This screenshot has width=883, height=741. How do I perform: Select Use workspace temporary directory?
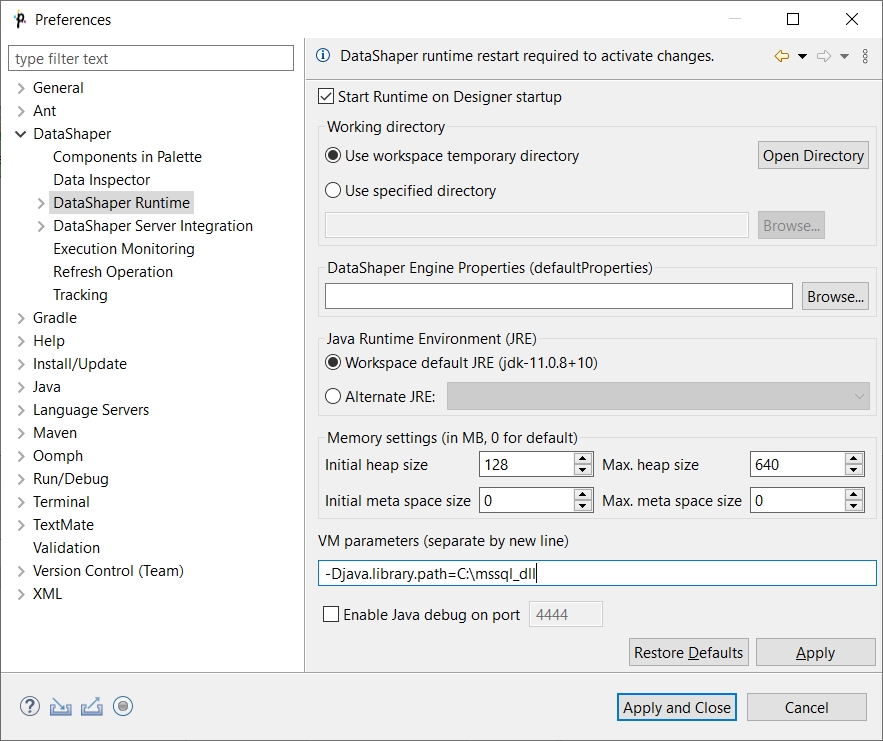333,155
